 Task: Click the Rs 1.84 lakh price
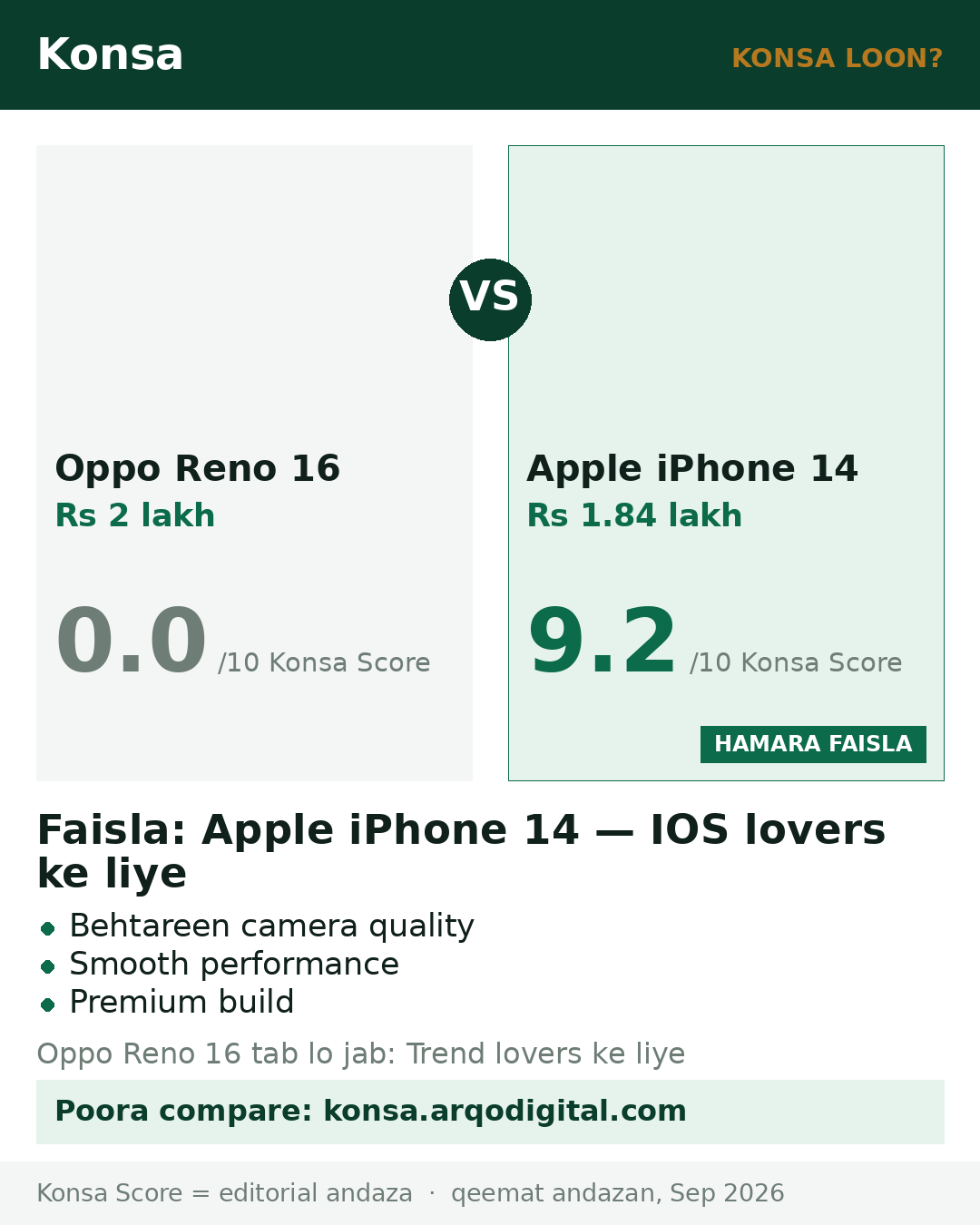point(634,515)
